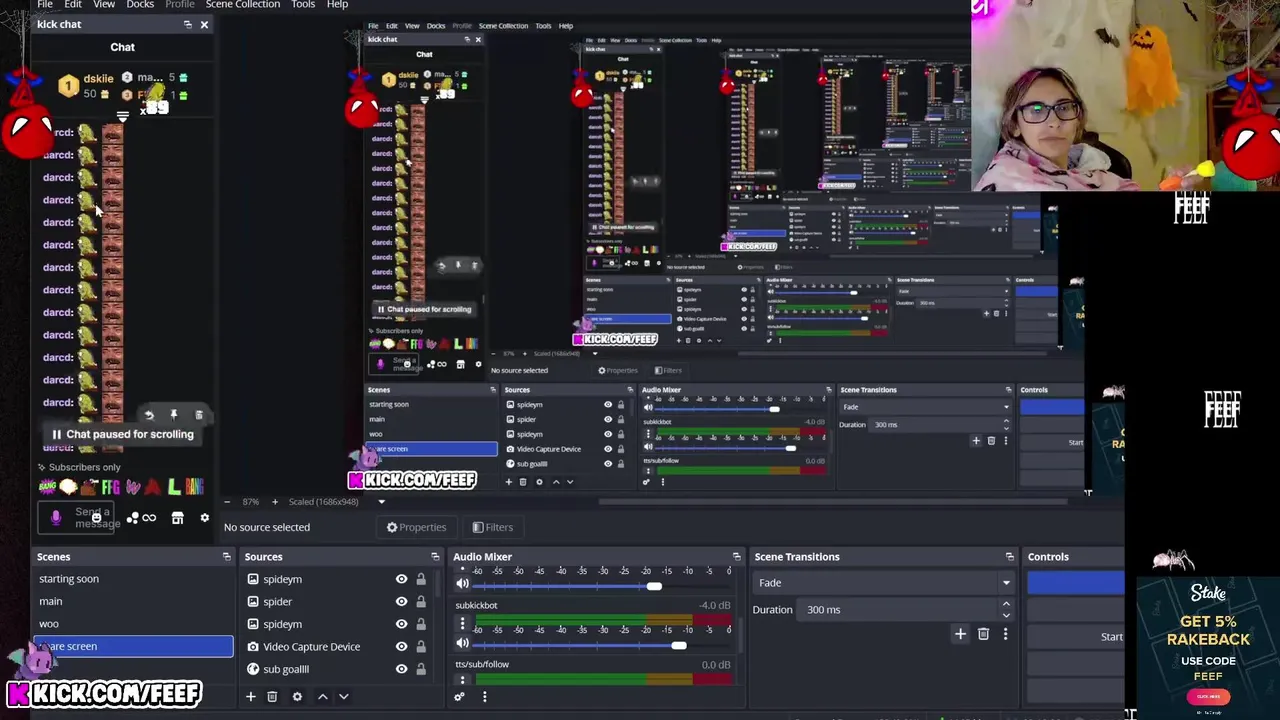Undock the Audio Mixer panel
Image resolution: width=1280 pixels, height=720 pixels.
tap(737, 557)
